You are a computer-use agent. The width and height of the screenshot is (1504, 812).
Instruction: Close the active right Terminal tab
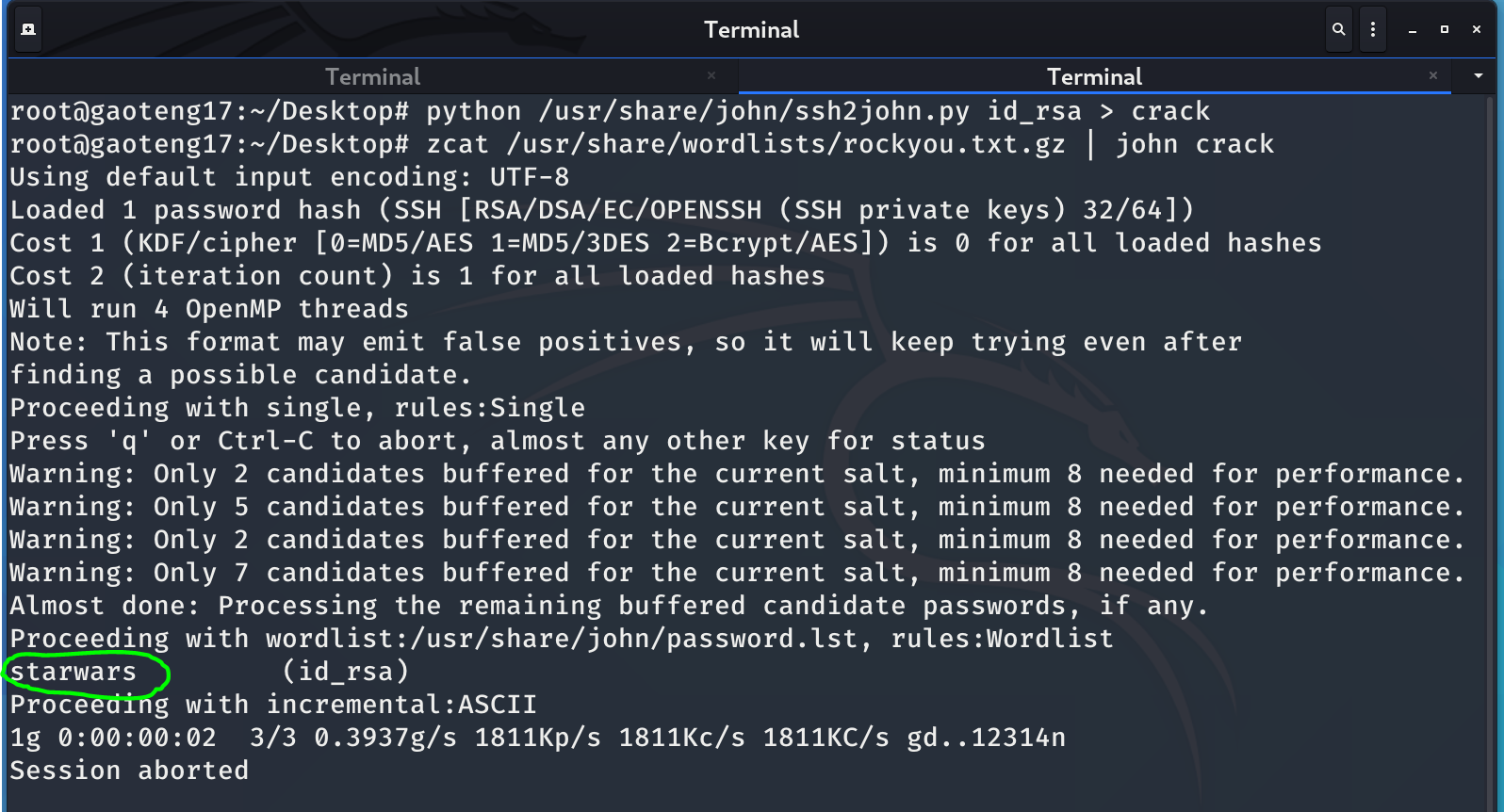click(x=1433, y=75)
